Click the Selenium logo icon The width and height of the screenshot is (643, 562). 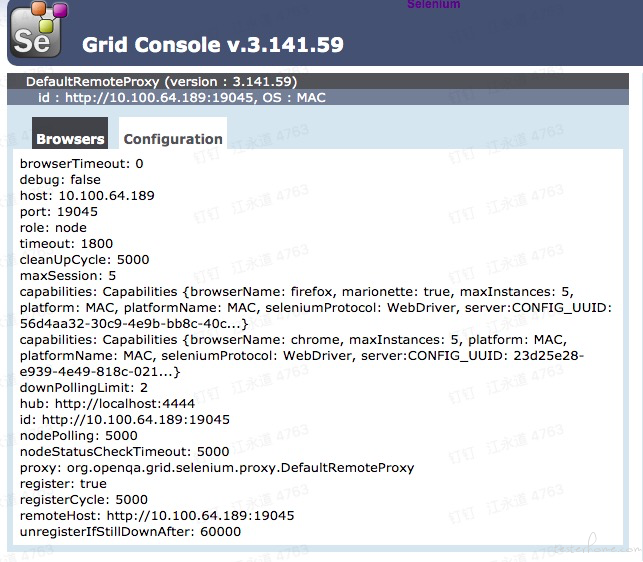tap(39, 30)
